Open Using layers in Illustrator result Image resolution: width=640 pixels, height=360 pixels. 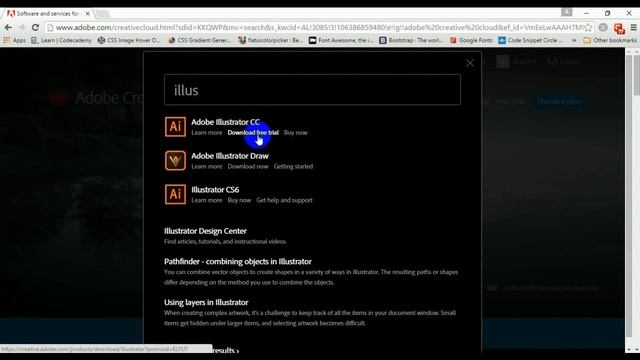pos(206,302)
